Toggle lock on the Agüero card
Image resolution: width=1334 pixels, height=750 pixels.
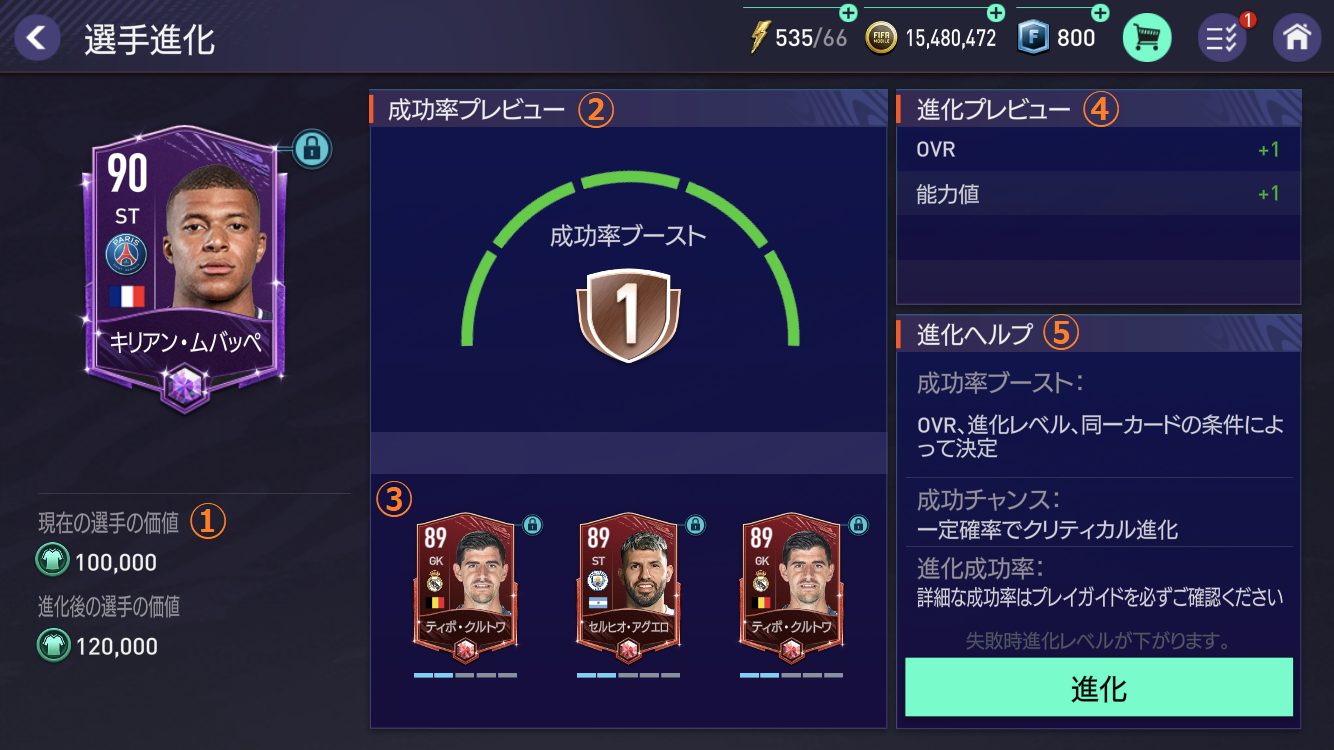coord(695,525)
